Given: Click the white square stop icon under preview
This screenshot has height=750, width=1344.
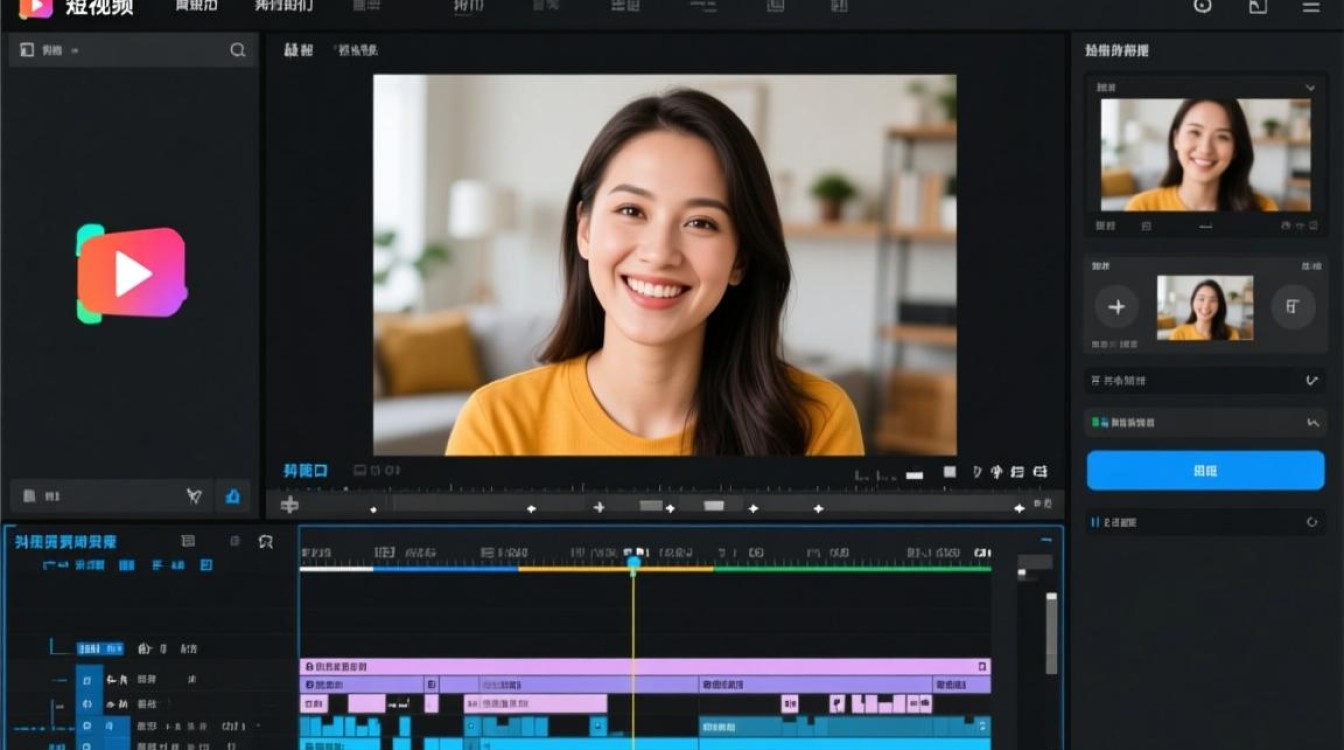Looking at the screenshot, I should (950, 472).
